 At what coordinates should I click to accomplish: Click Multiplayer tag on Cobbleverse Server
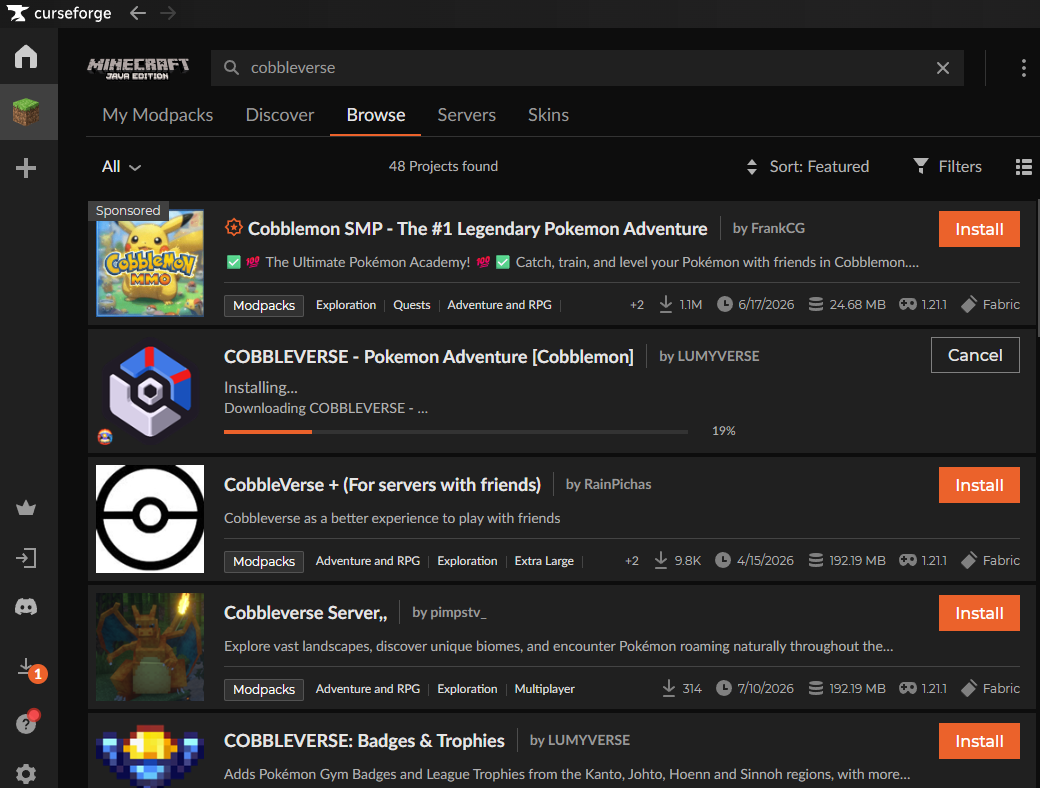pos(545,689)
